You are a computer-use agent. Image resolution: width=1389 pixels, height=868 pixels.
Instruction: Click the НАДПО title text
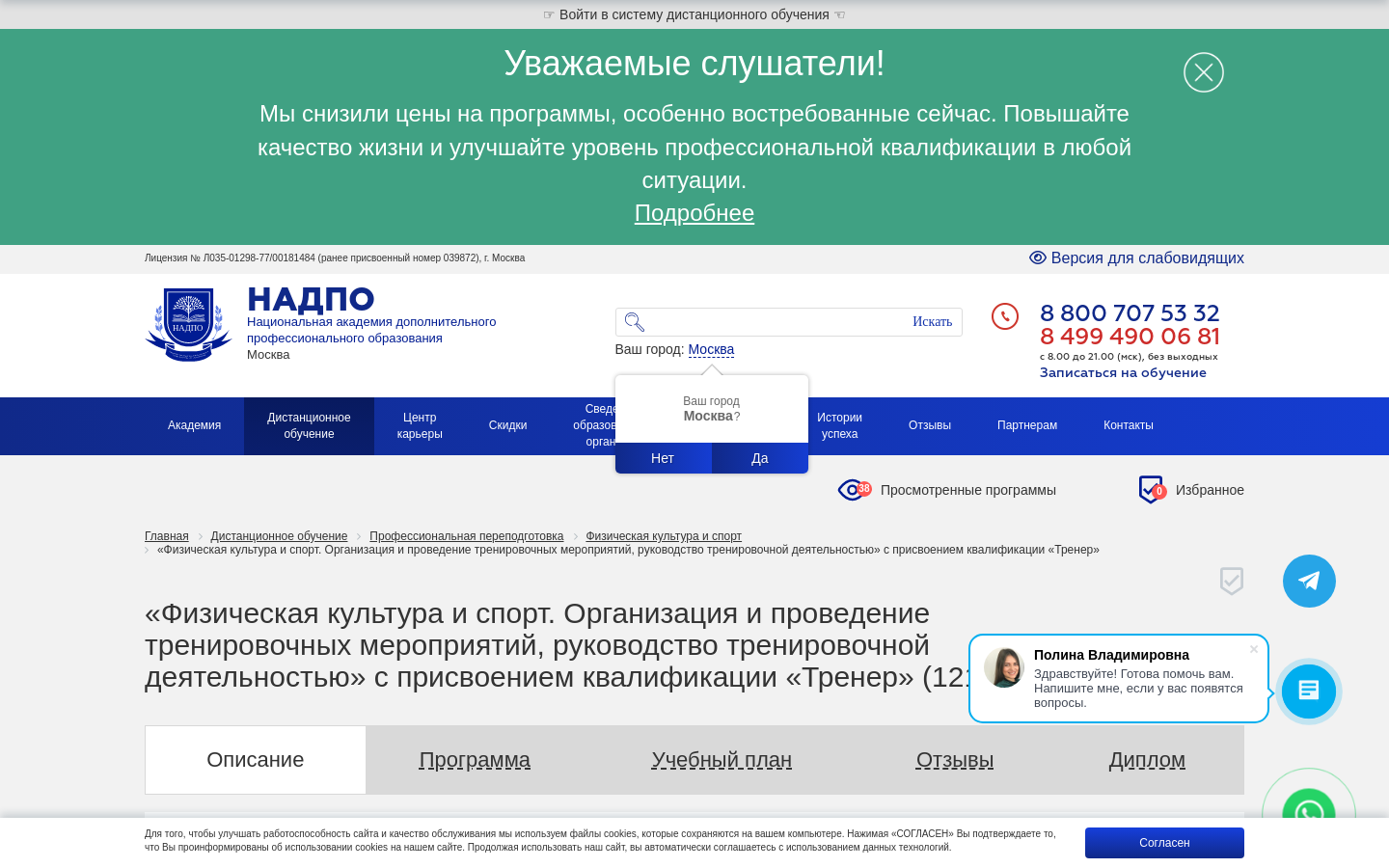pos(311,300)
